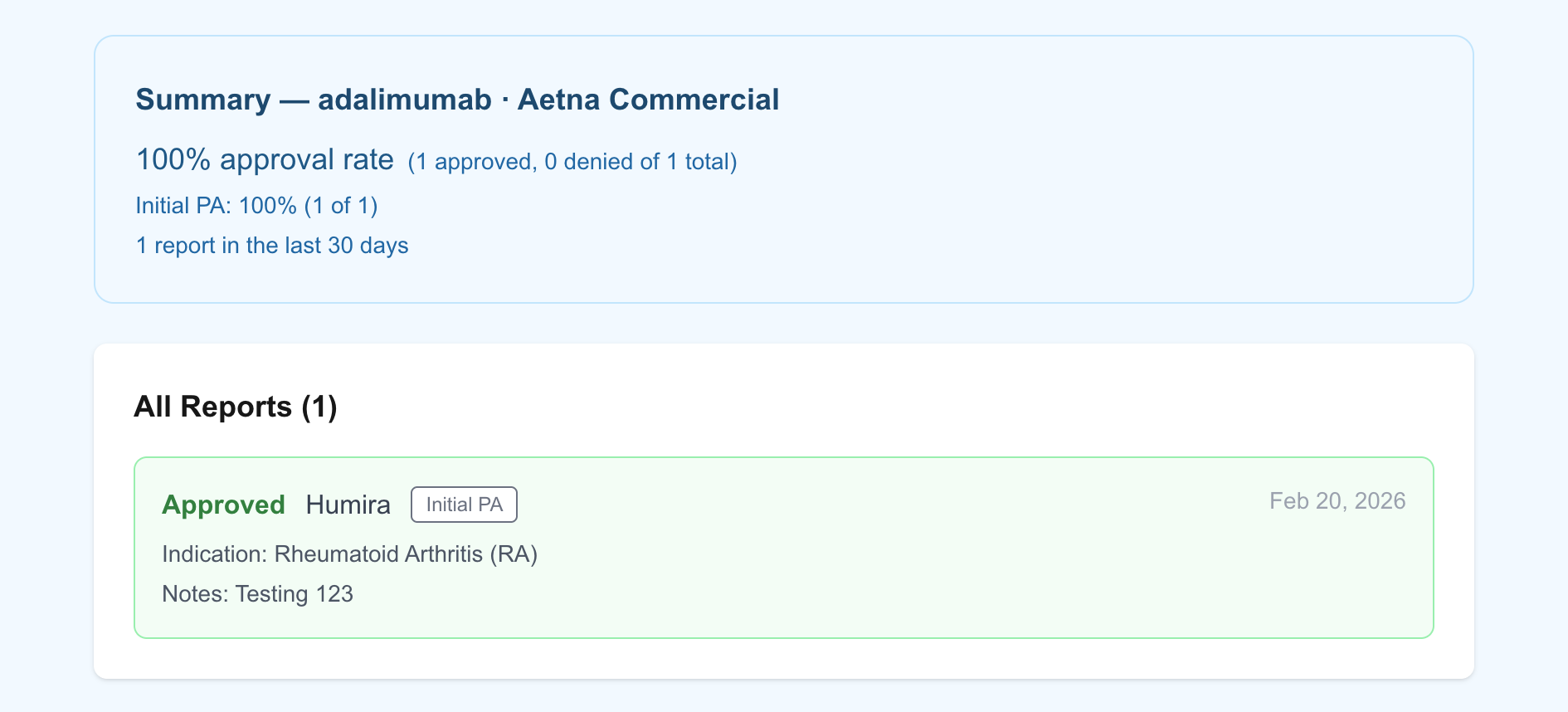This screenshot has height=712, width=1568.
Task: Select the adalimumab drug name in heading
Action: click(x=405, y=100)
